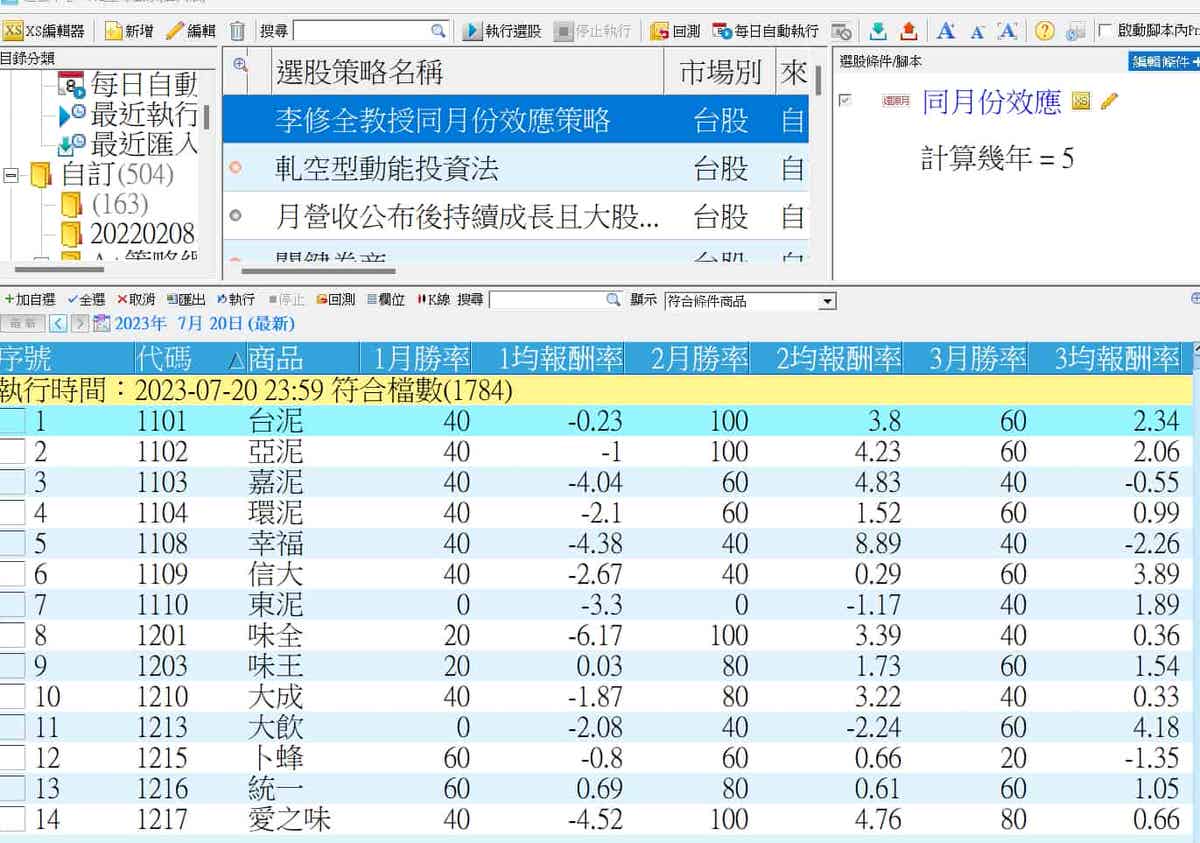1200x843 pixels.
Task: Click the help question mark icon
Action: pyautogui.click(x=1044, y=31)
